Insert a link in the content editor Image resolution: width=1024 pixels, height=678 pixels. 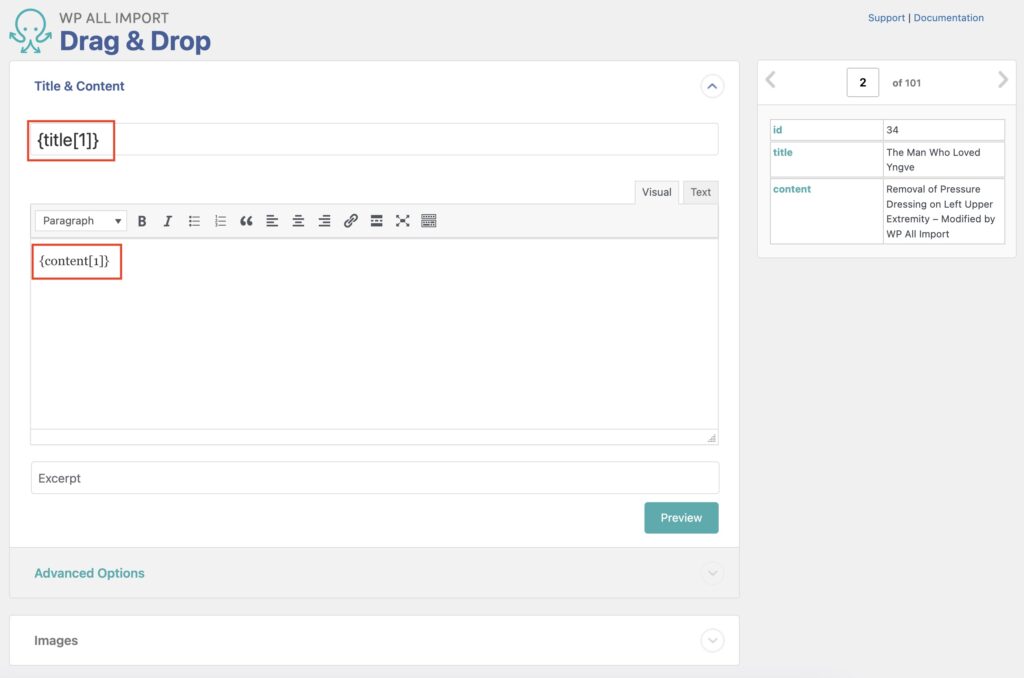tap(350, 221)
